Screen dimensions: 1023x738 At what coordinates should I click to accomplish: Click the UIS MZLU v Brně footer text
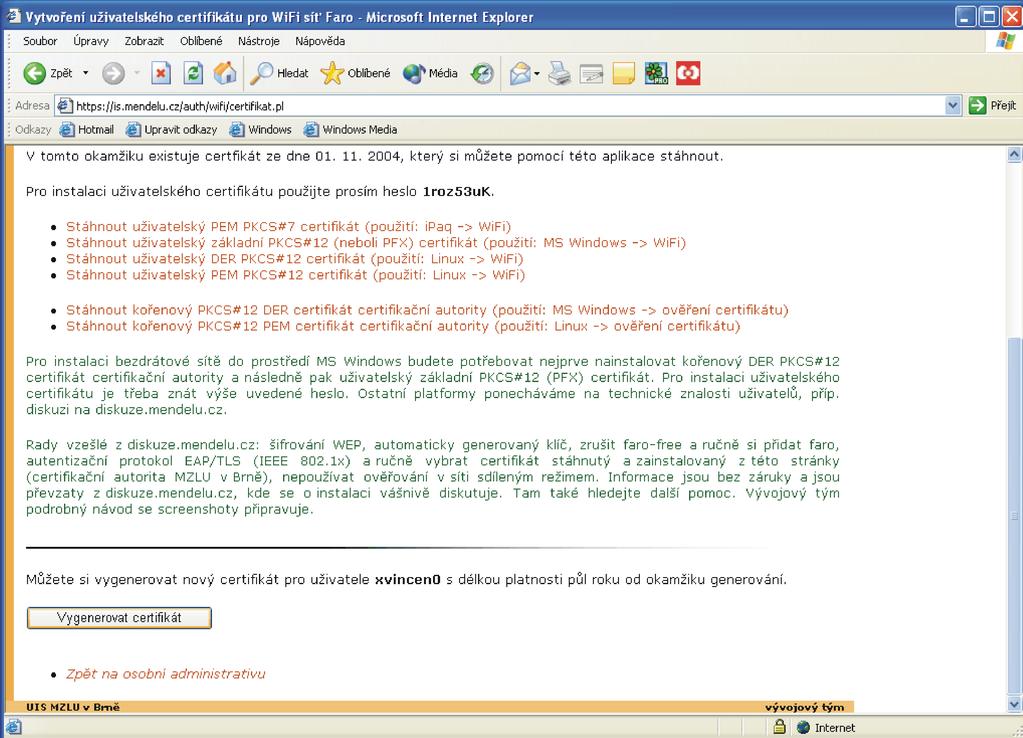point(73,707)
